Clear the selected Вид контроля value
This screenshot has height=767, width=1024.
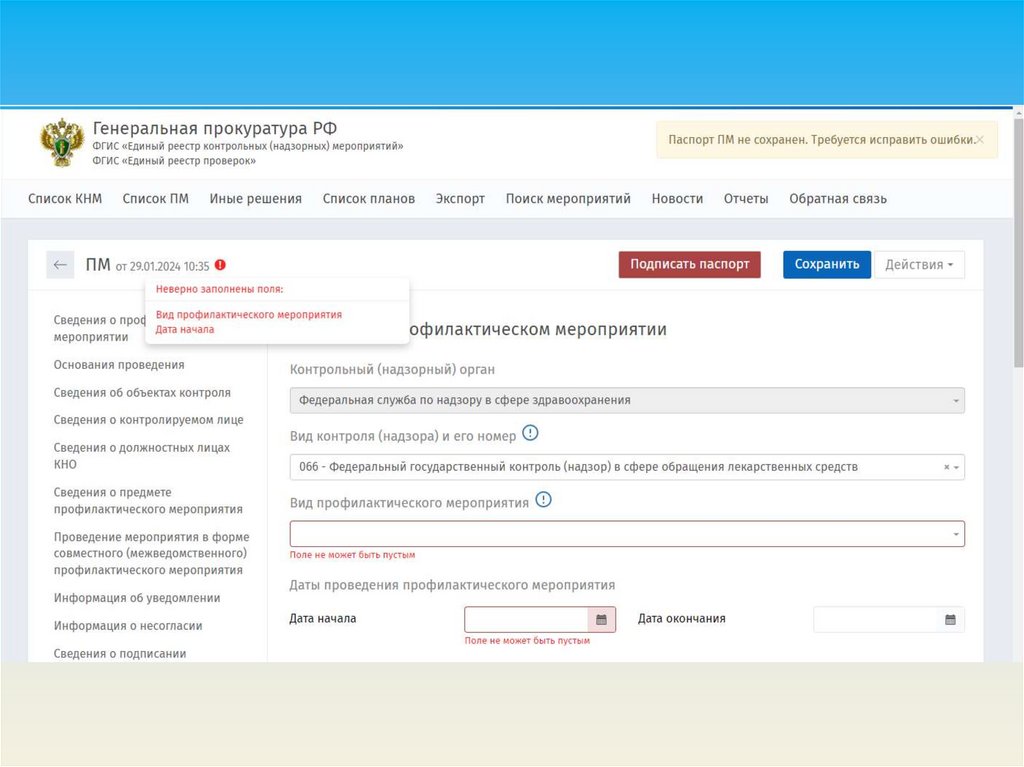[x=946, y=467]
